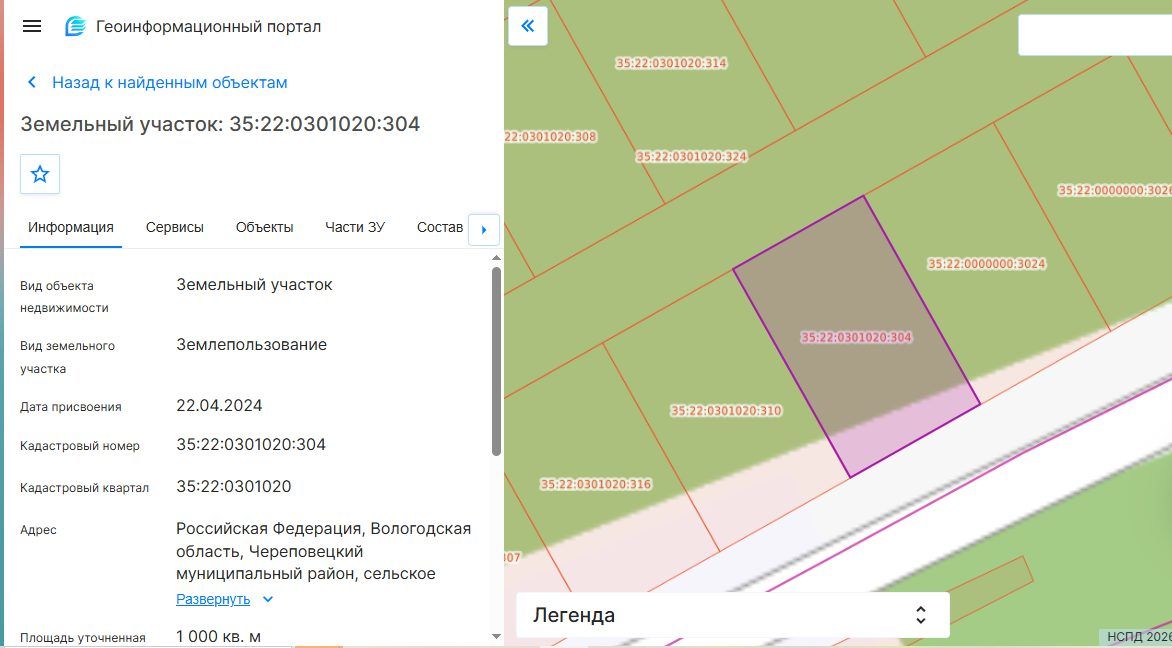Screen dimensions: 1172x648
Task: Open the Части ЗУ tab
Action: [355, 227]
